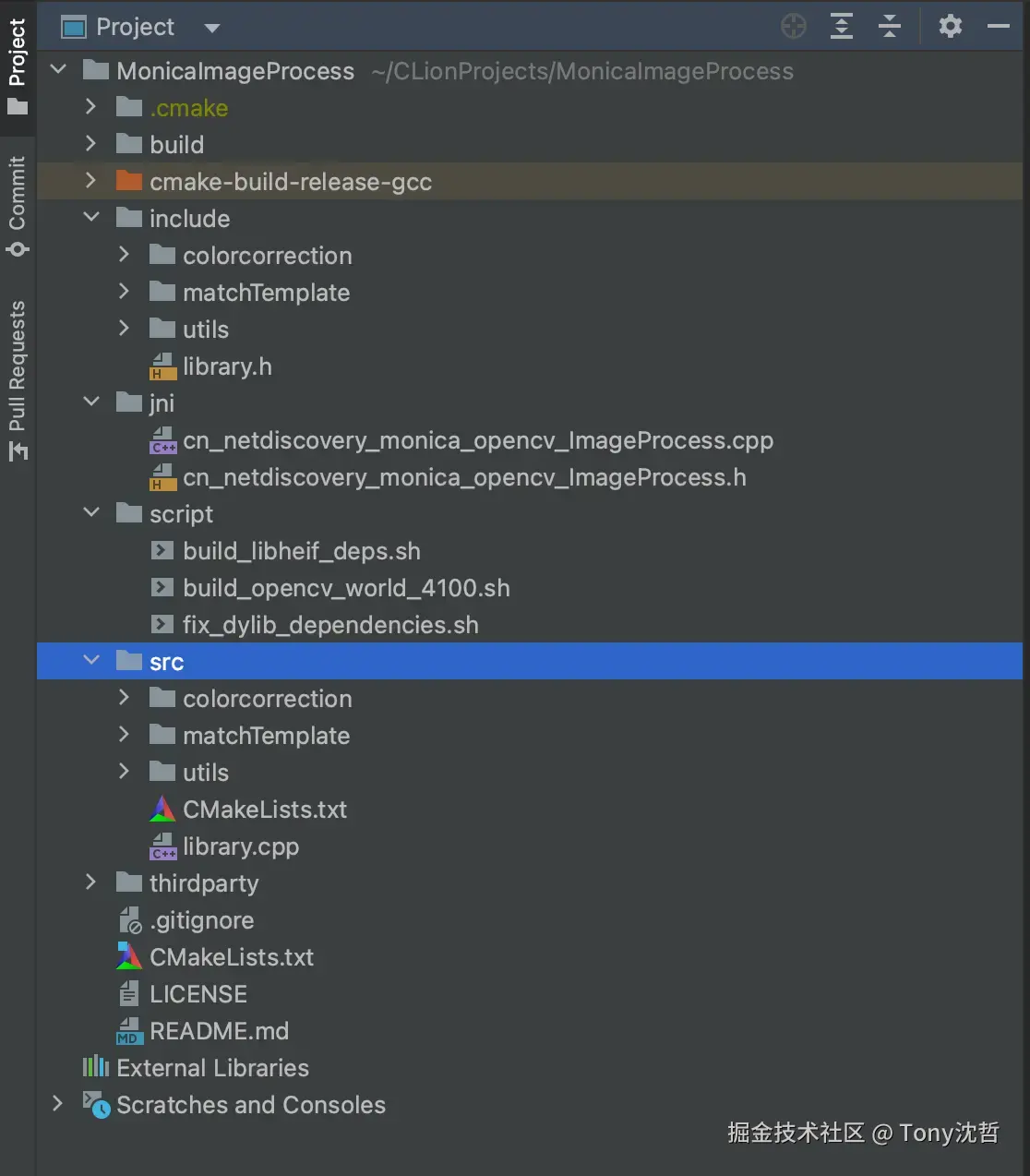Expand the cmake-build-release-gcc folder
Viewport: 1030px width, 1176px height.
[90, 181]
